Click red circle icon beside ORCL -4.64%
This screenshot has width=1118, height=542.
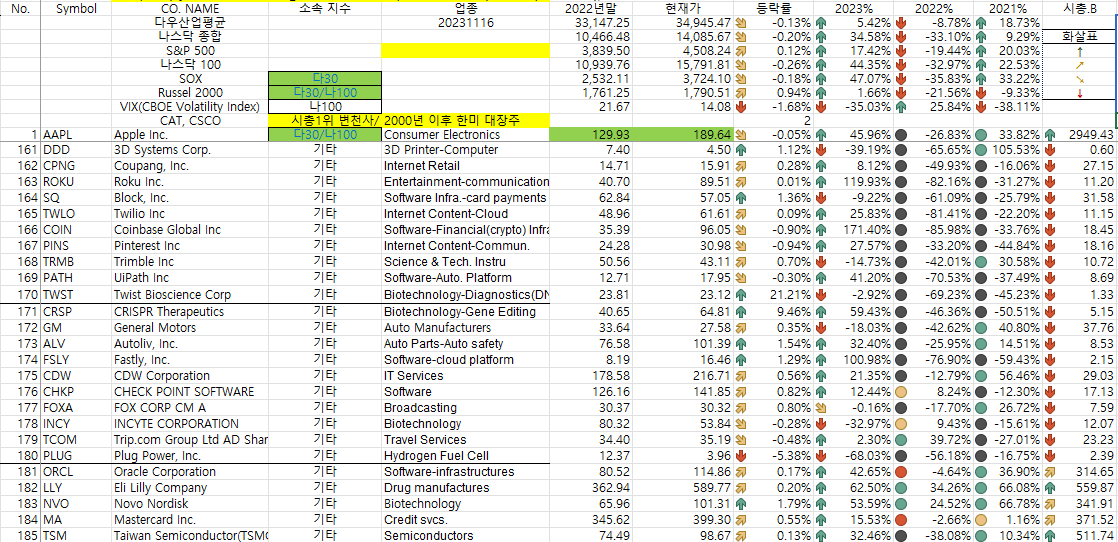click(x=901, y=471)
